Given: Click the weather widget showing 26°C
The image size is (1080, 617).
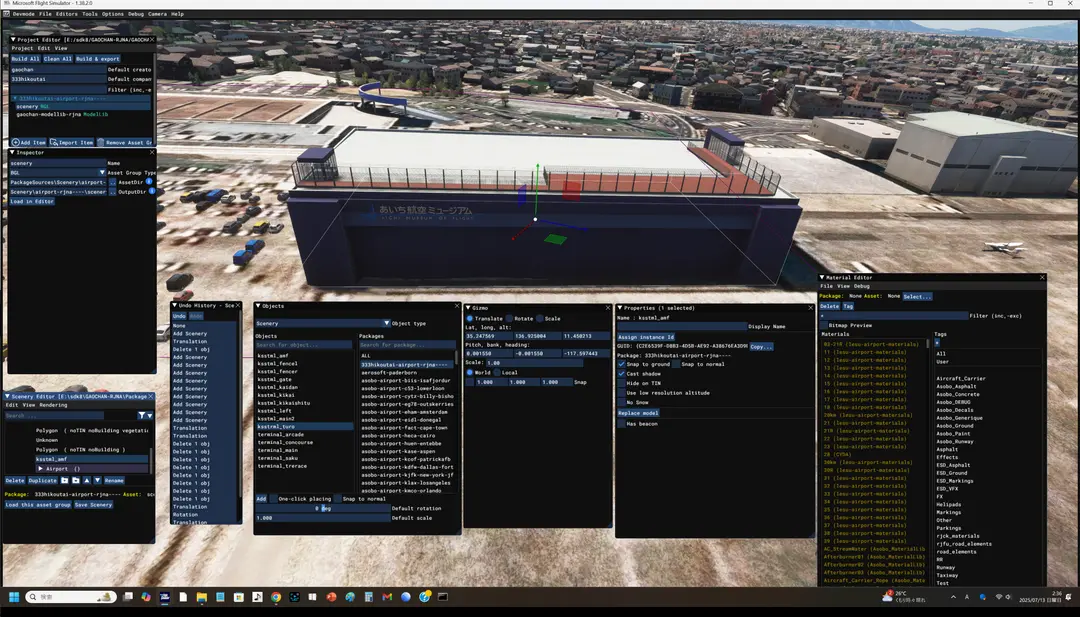Looking at the screenshot, I should [905, 596].
